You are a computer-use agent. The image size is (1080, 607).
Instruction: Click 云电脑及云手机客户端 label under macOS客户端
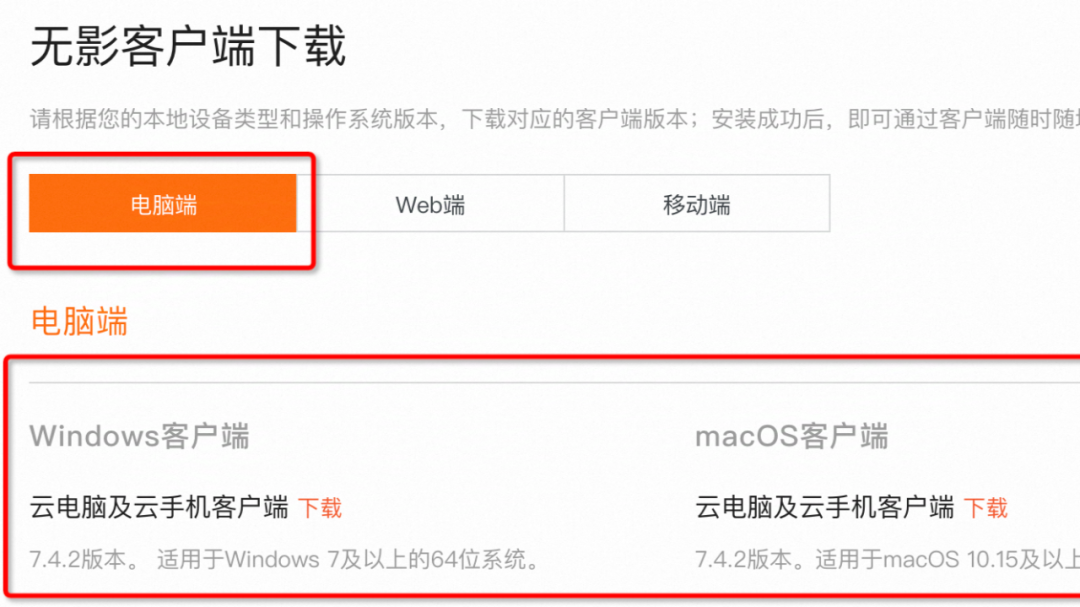click(x=825, y=508)
